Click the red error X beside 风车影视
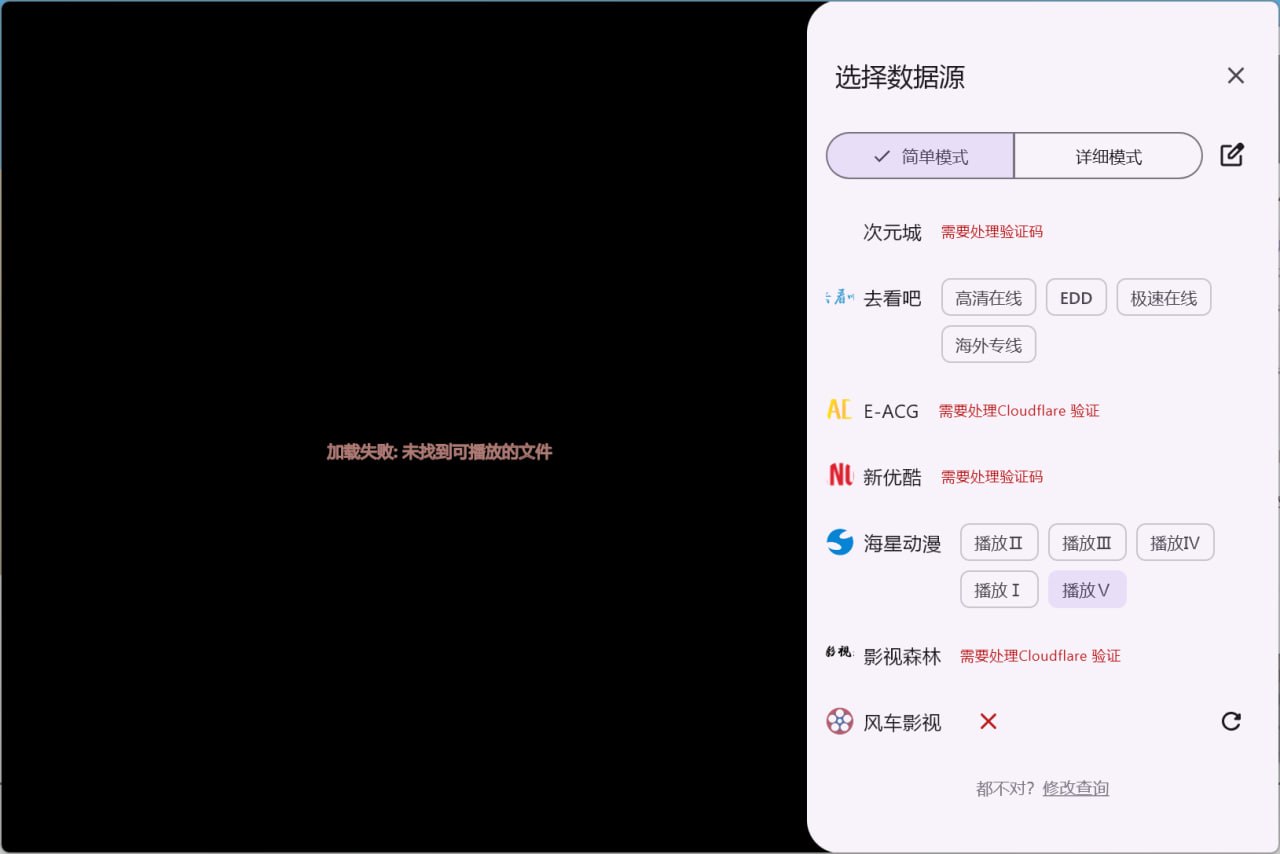 coord(988,721)
